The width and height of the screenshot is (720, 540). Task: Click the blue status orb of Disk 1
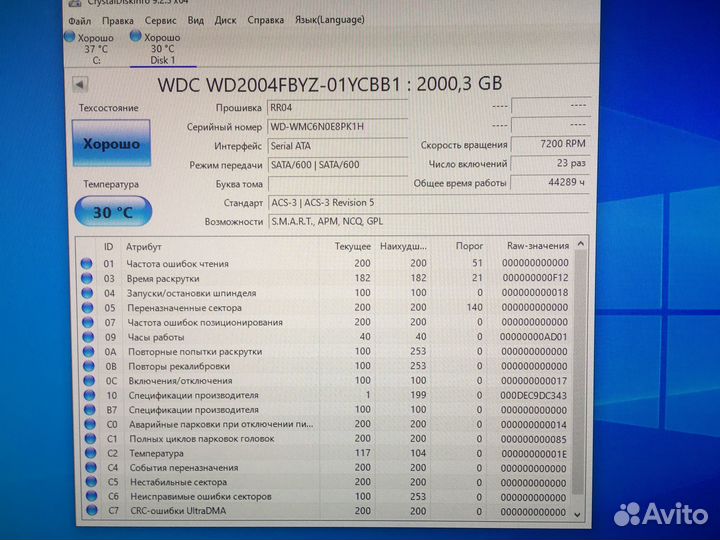135,36
